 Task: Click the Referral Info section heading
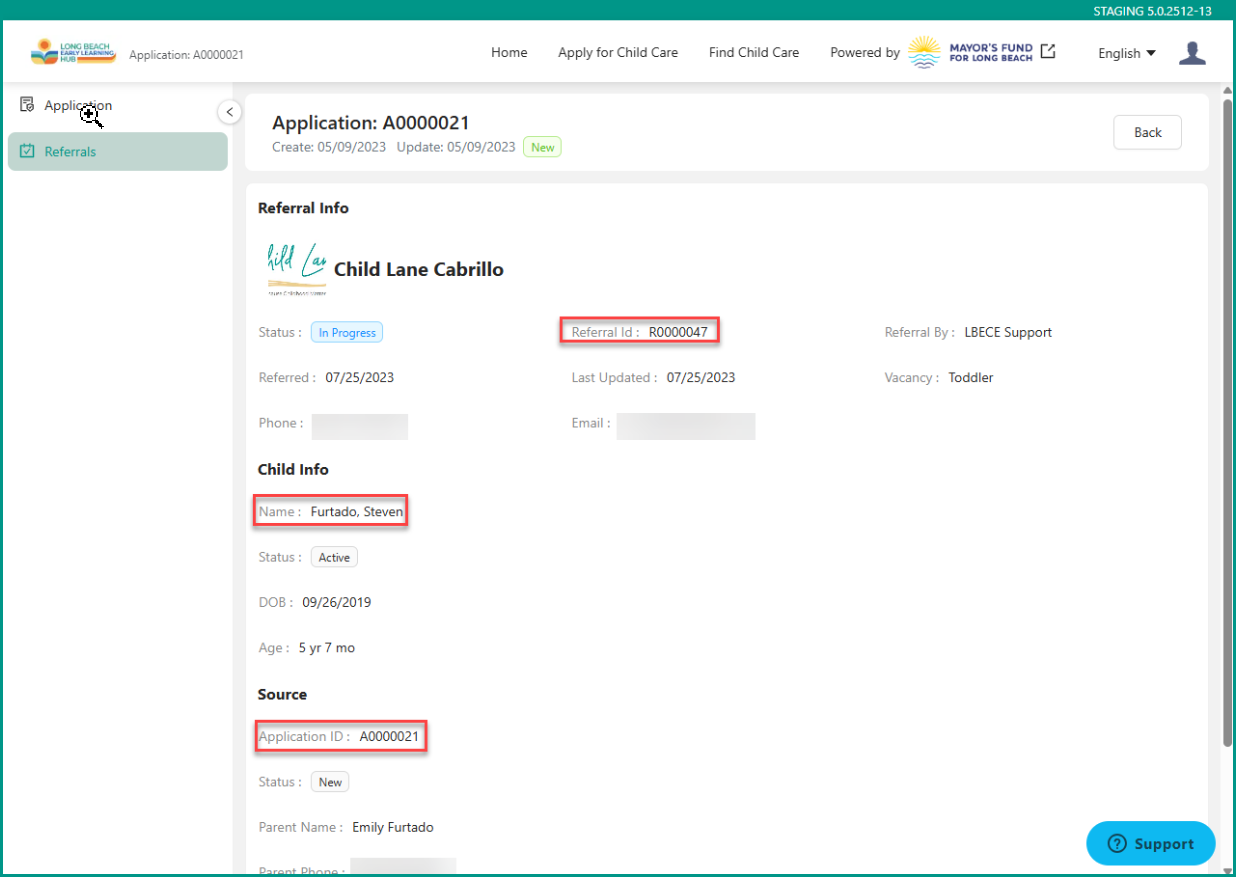(304, 208)
